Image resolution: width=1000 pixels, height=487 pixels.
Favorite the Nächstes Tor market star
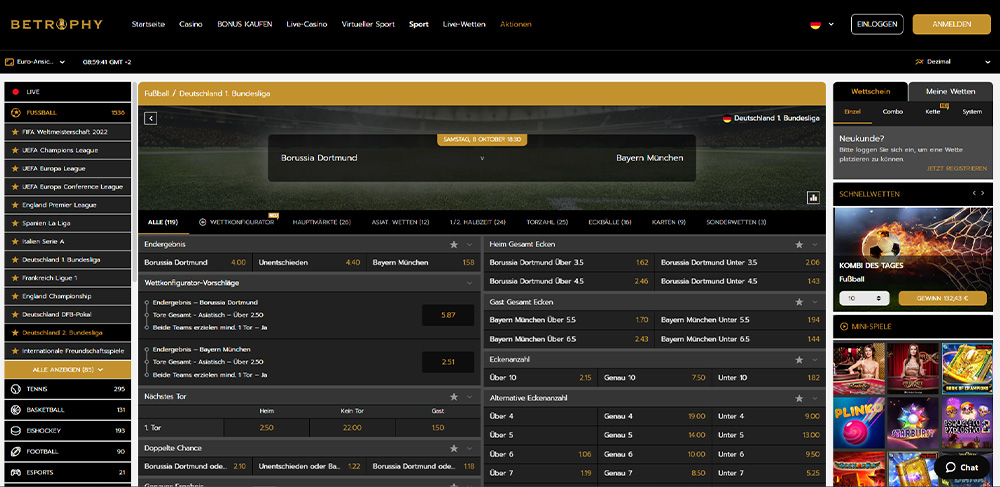(x=454, y=396)
